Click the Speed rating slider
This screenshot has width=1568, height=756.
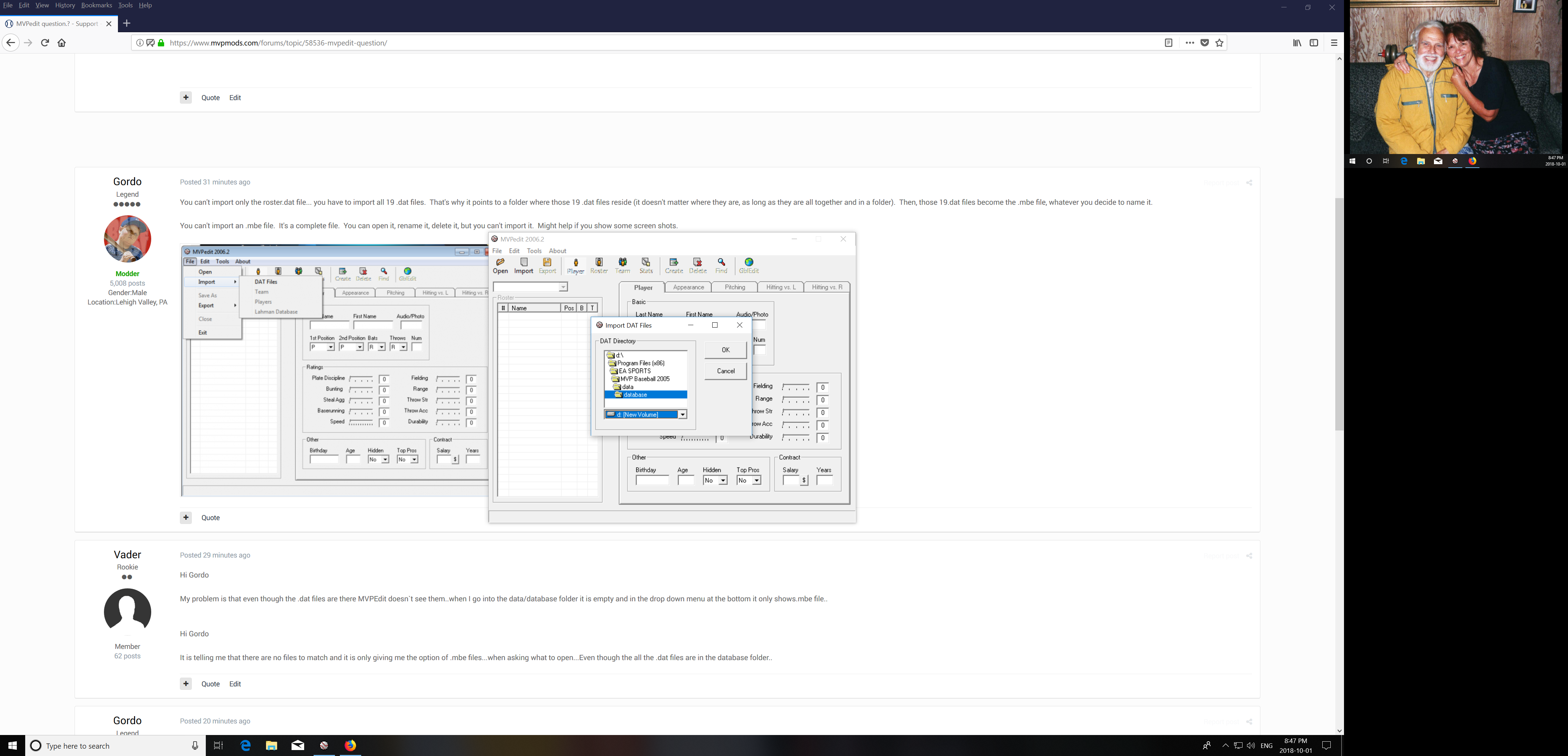point(694,438)
